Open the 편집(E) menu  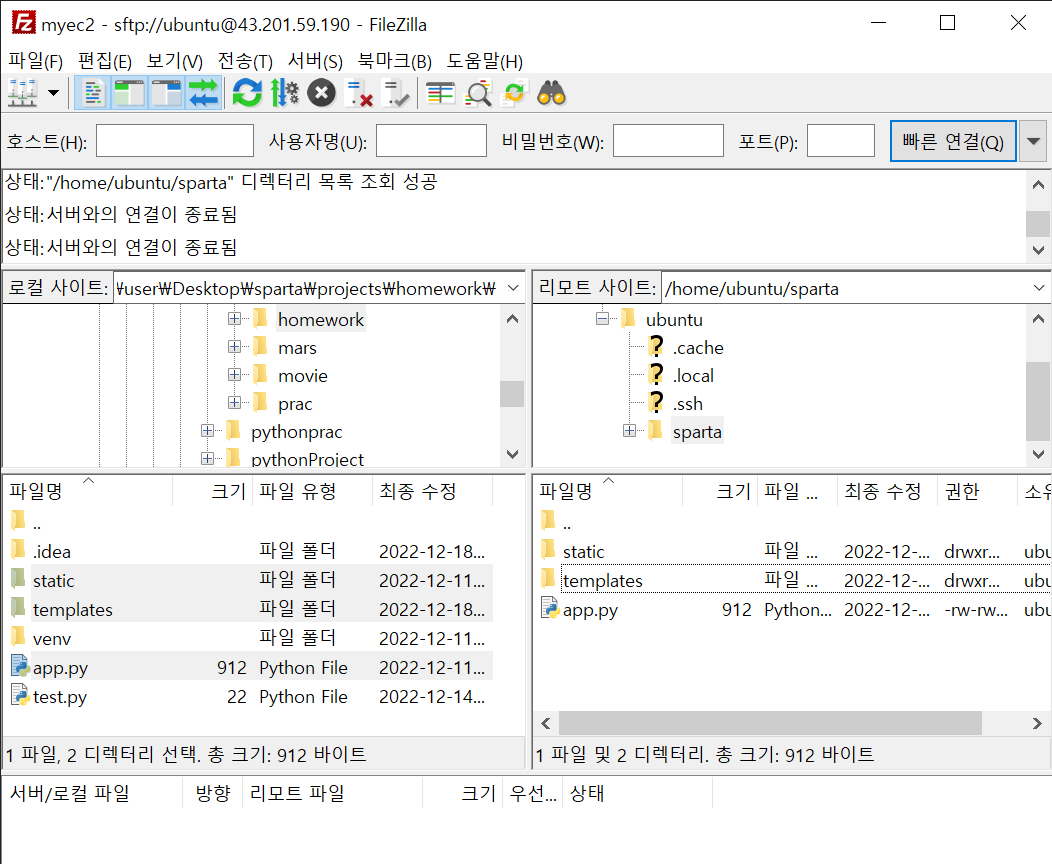[105, 61]
